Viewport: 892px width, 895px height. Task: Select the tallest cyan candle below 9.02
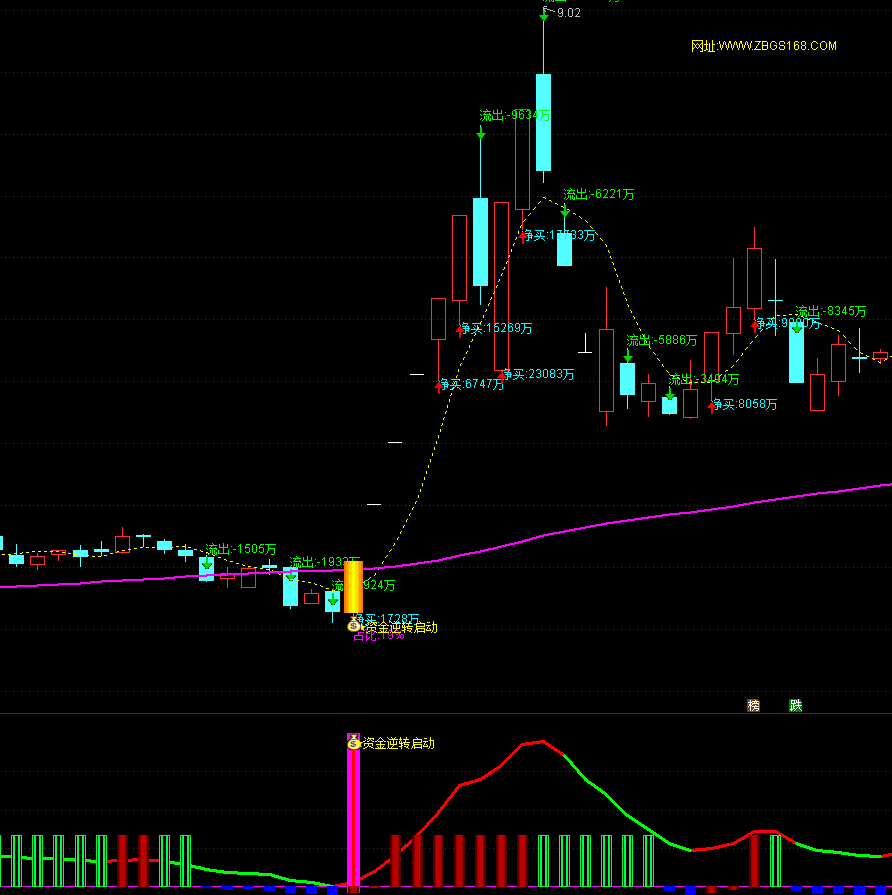543,122
